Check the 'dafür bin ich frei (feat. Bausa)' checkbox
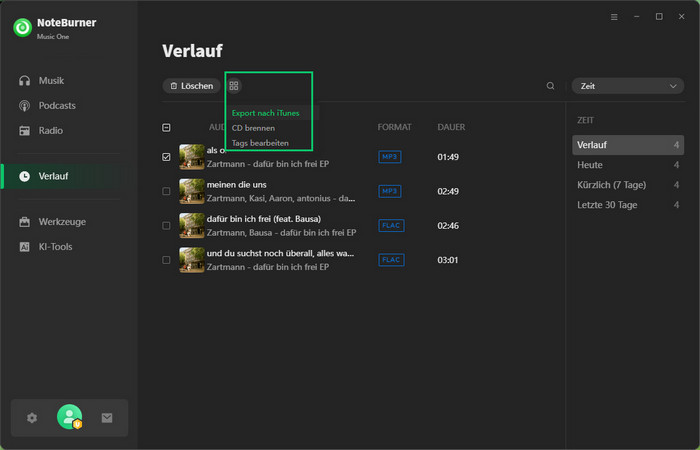The width and height of the screenshot is (700, 450). pos(166,226)
